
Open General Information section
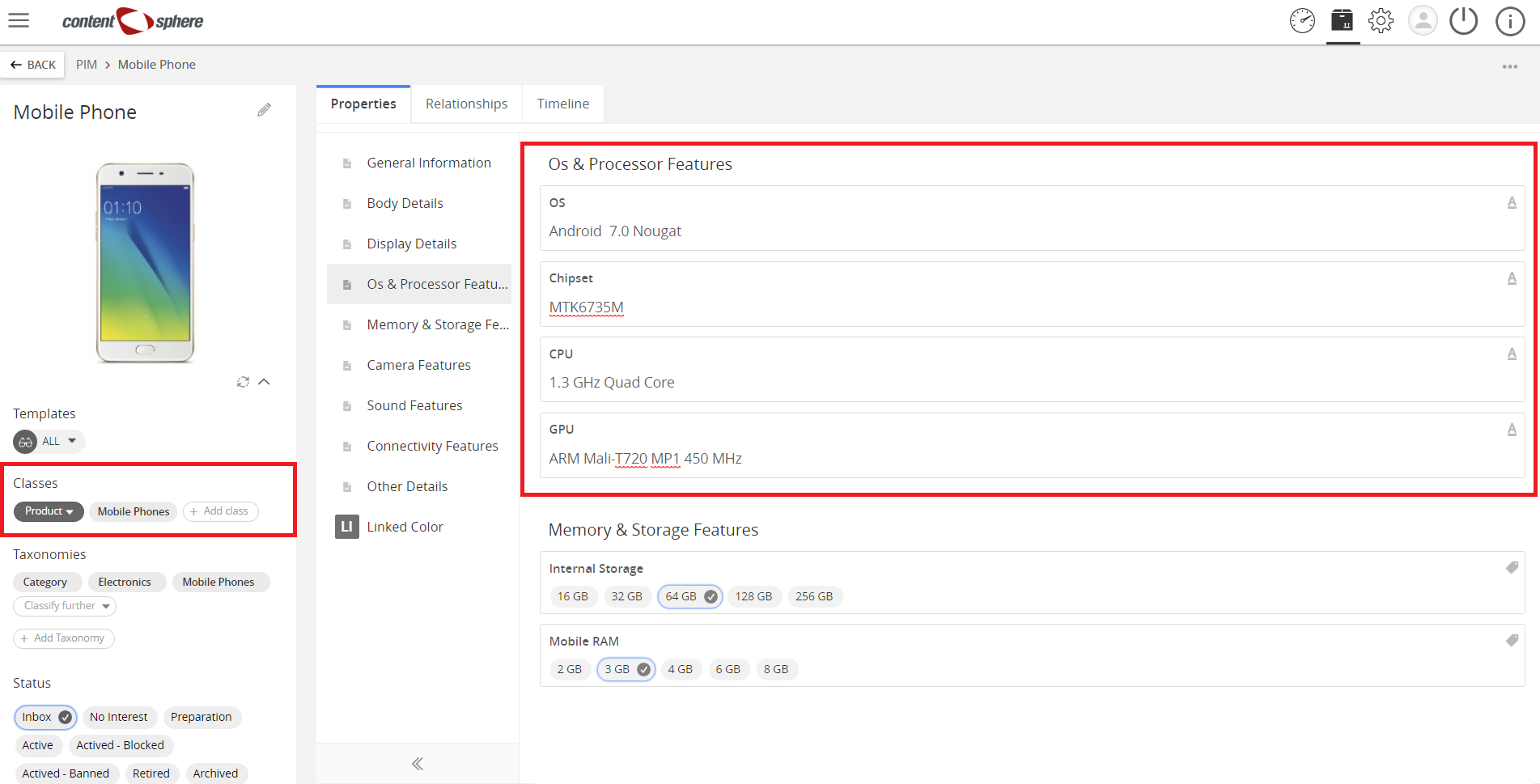coord(419,163)
